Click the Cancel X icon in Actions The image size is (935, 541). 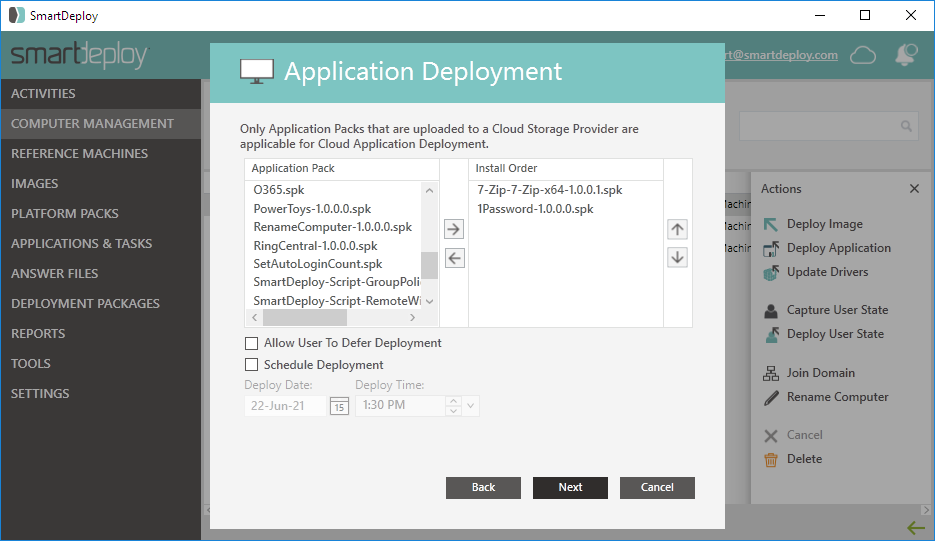click(770, 436)
